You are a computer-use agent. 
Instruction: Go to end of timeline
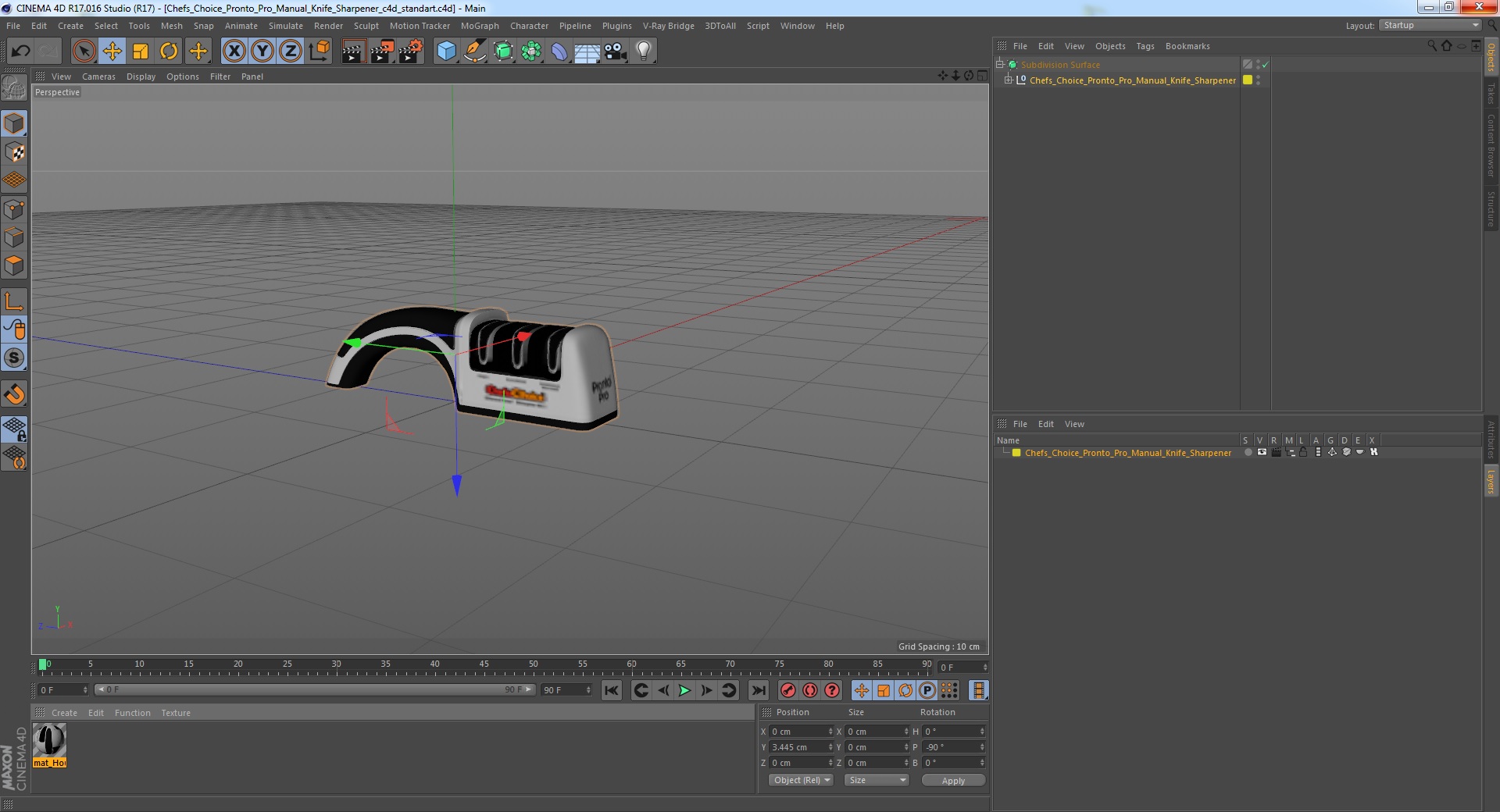[x=758, y=690]
